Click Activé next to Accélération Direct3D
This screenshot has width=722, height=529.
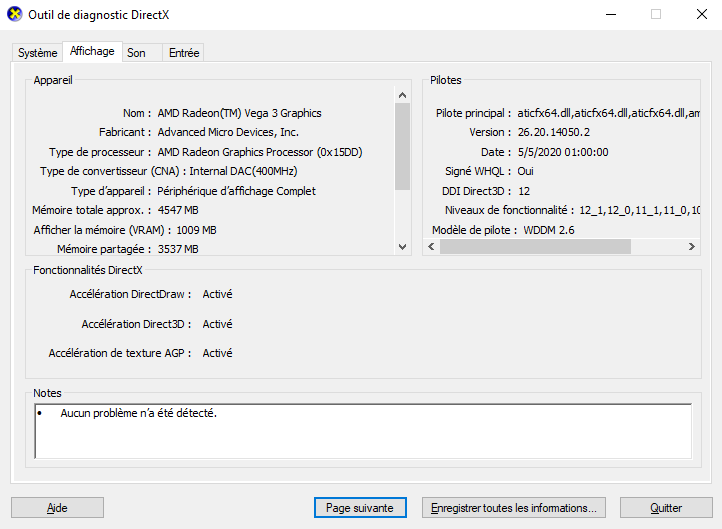[x=217, y=324]
